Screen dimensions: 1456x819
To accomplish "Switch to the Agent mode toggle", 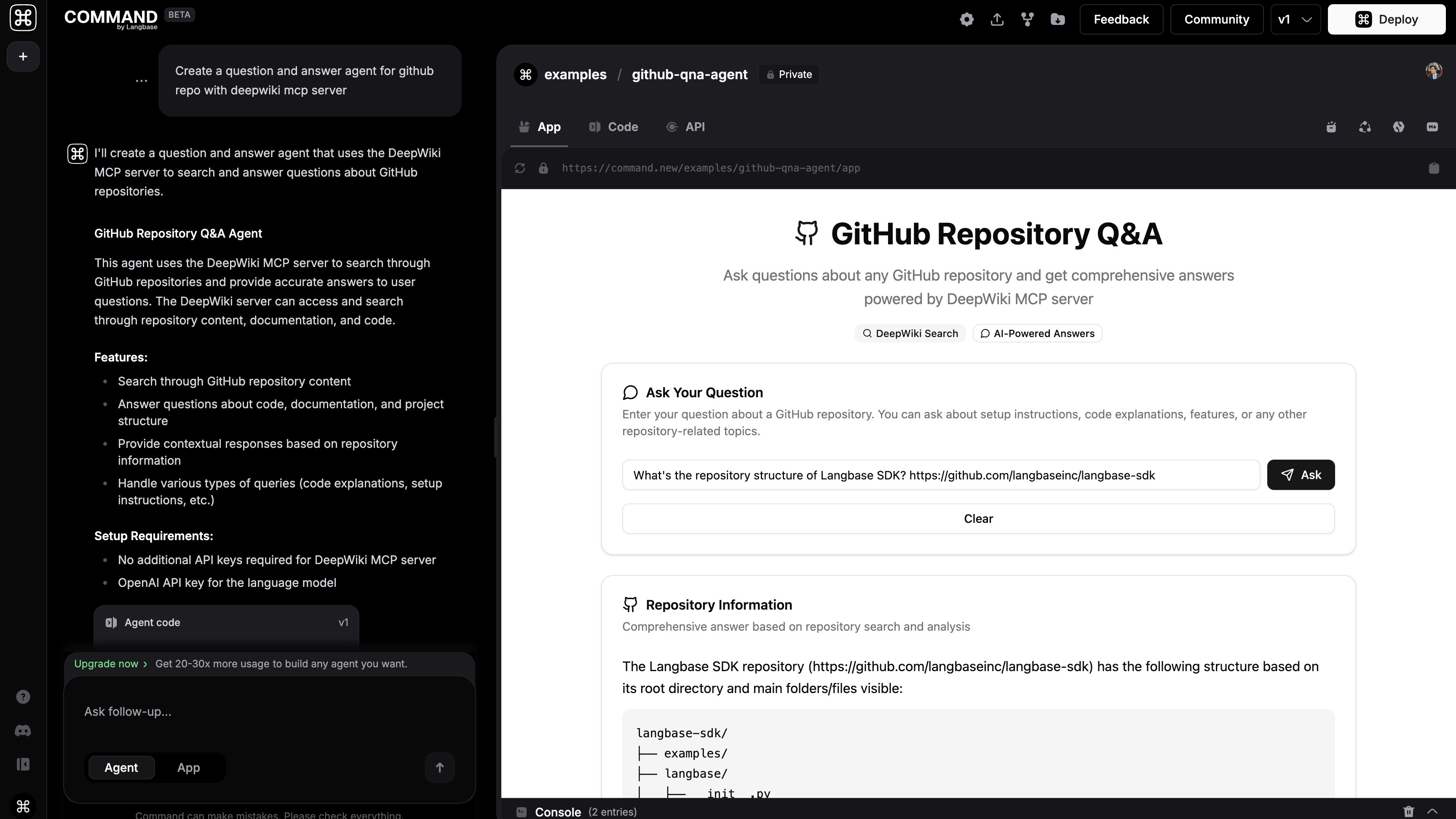I will click(120, 768).
